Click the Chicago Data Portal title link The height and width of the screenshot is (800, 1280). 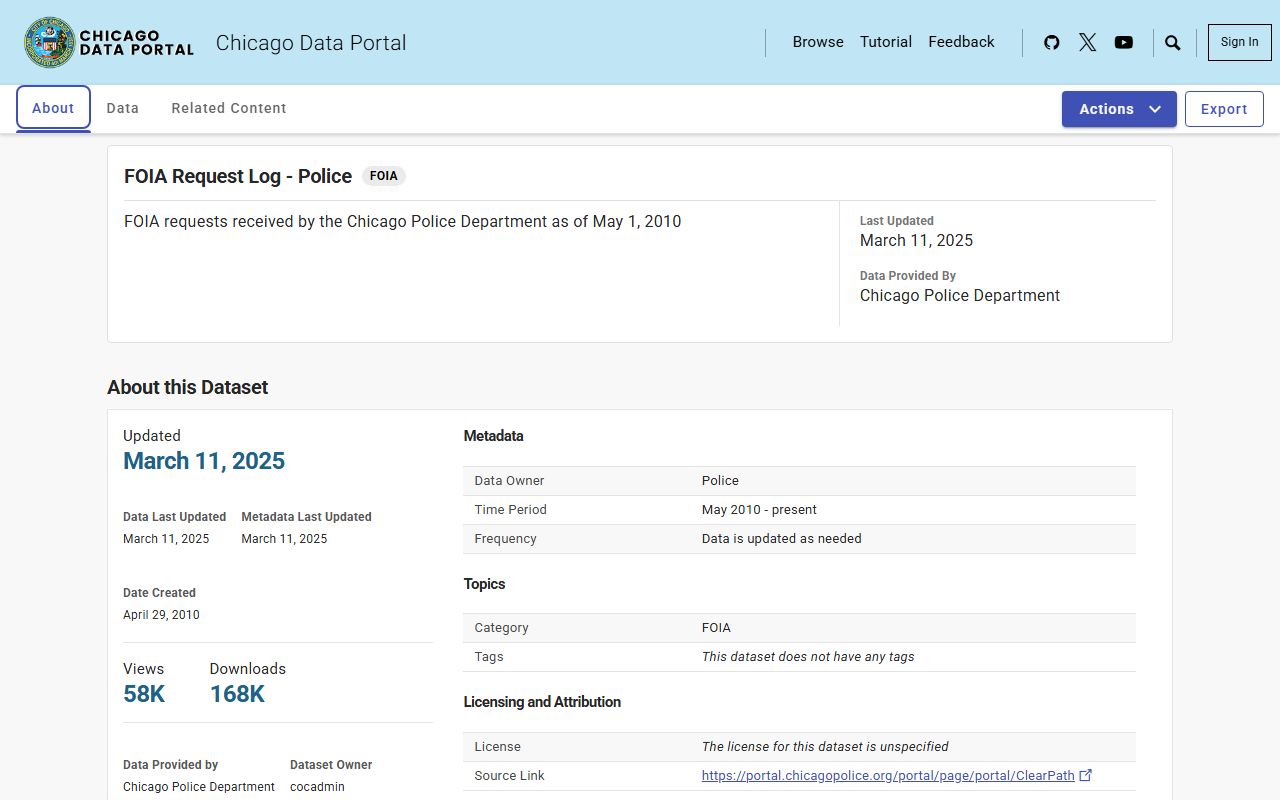click(311, 43)
